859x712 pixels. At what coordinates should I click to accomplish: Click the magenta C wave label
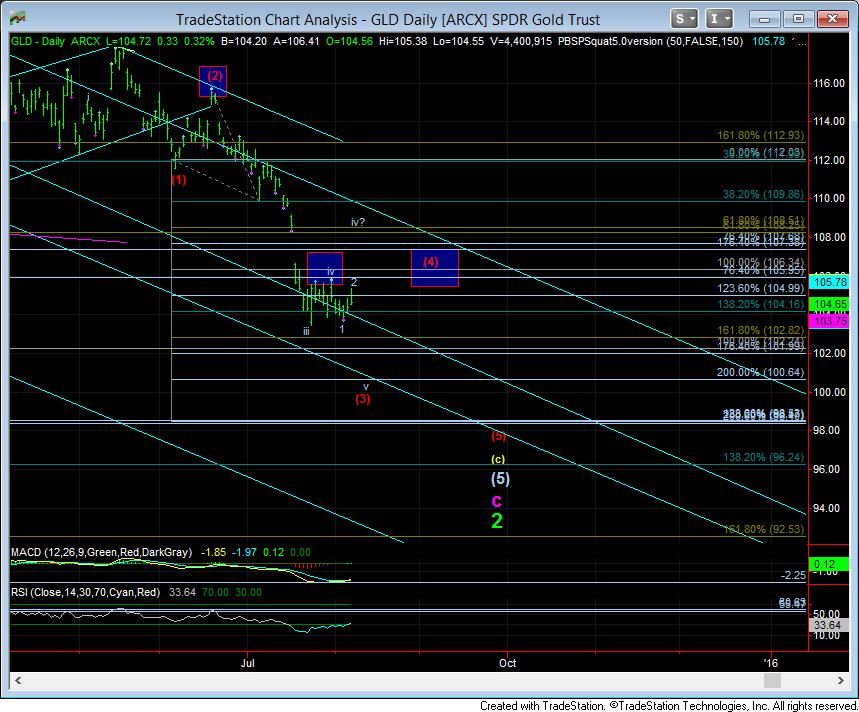tap(496, 500)
